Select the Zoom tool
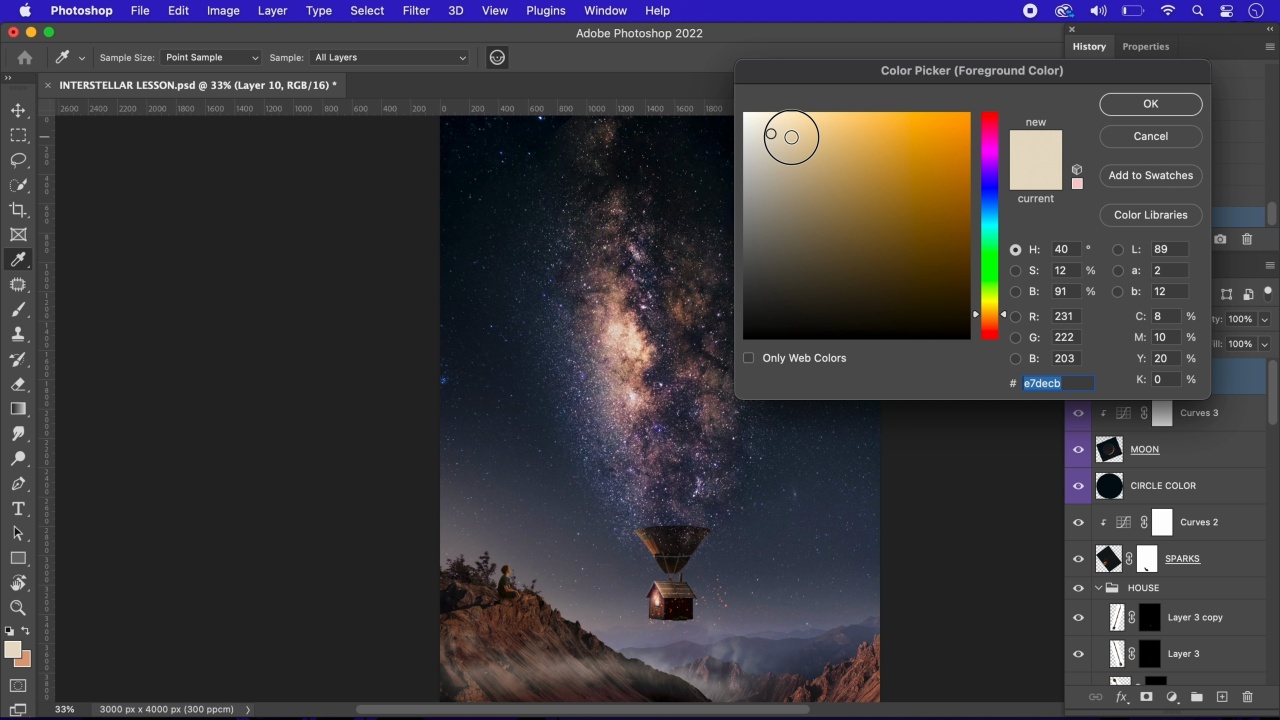1280x720 pixels. coord(18,608)
